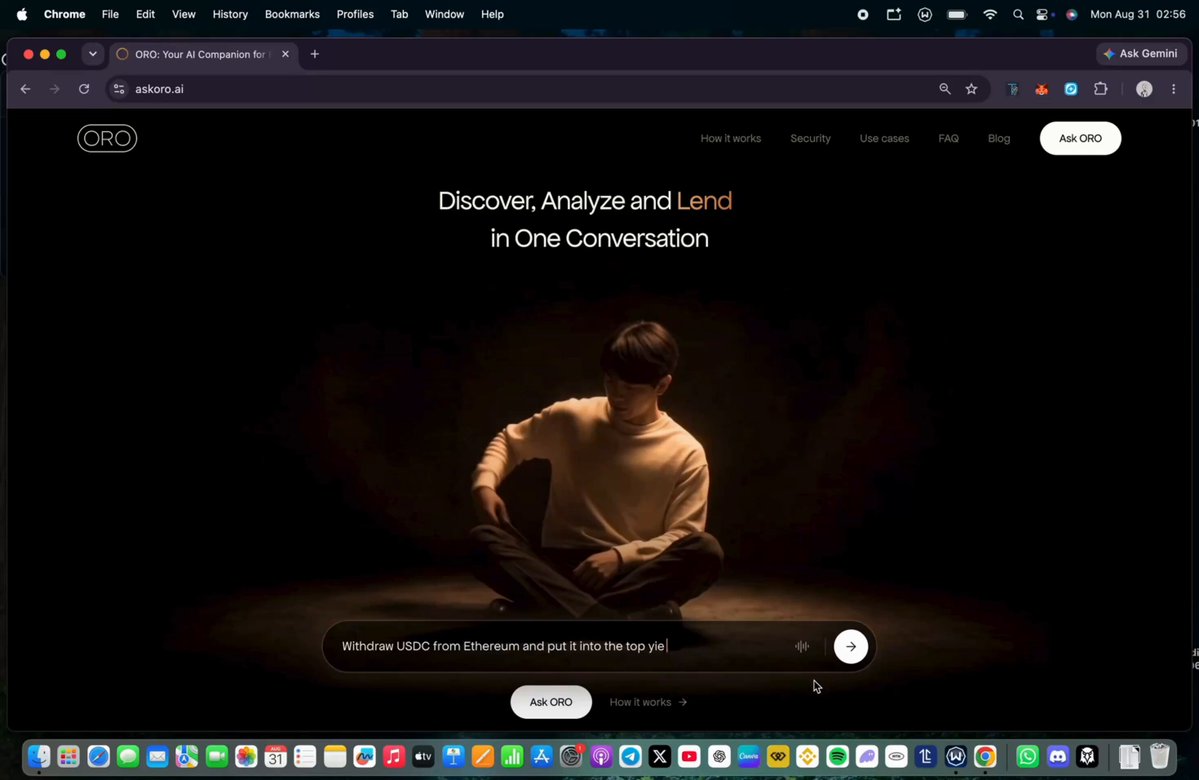Select the ORO: Your AI Companion tab
This screenshot has width=1199, height=780.
tap(202, 54)
